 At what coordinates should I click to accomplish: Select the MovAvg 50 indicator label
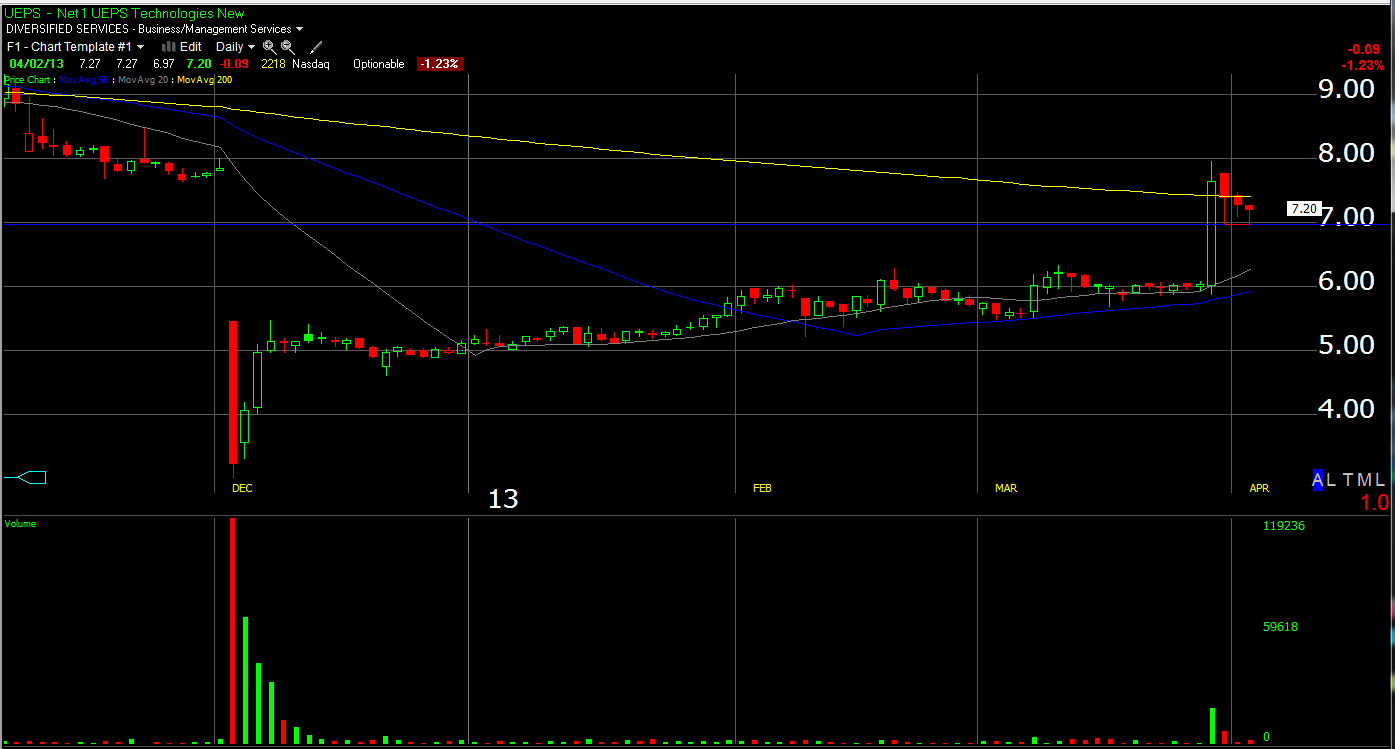[84, 79]
